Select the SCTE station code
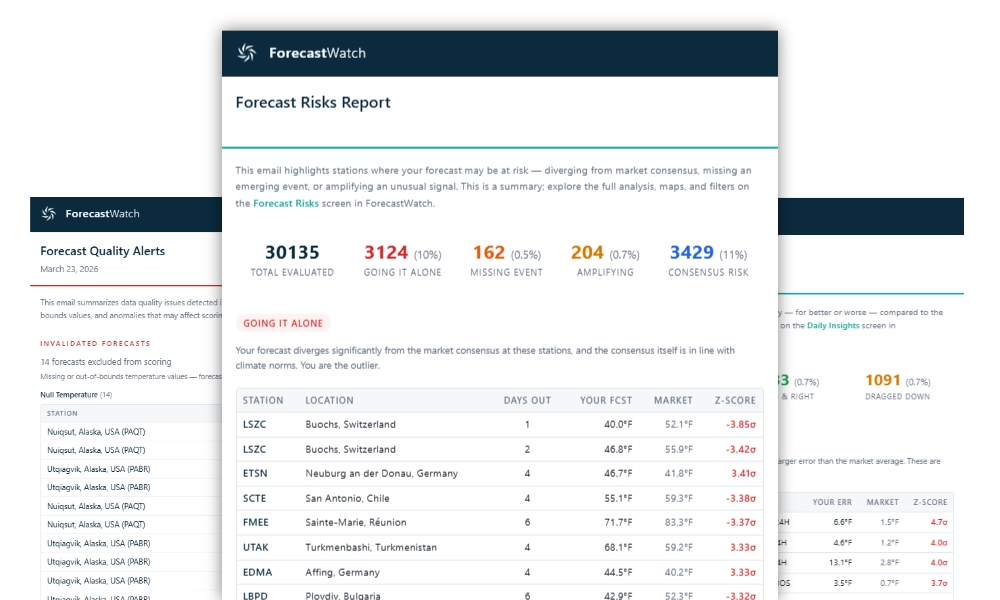Viewport: 1000px width, 600px height. pyautogui.click(x=254, y=499)
